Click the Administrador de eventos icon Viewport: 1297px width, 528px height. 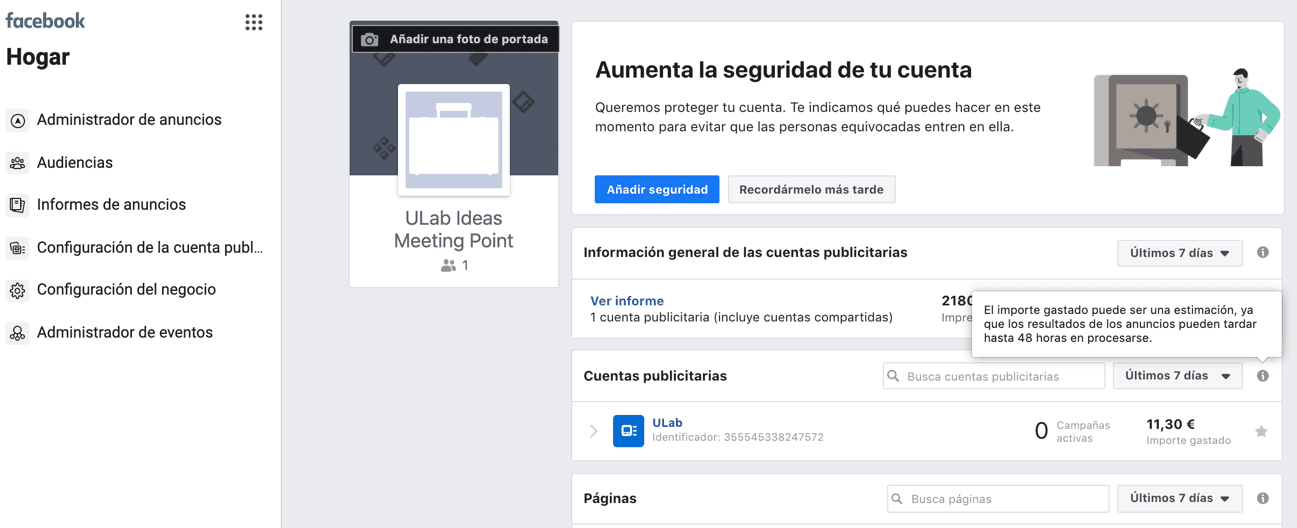[x=17, y=333]
